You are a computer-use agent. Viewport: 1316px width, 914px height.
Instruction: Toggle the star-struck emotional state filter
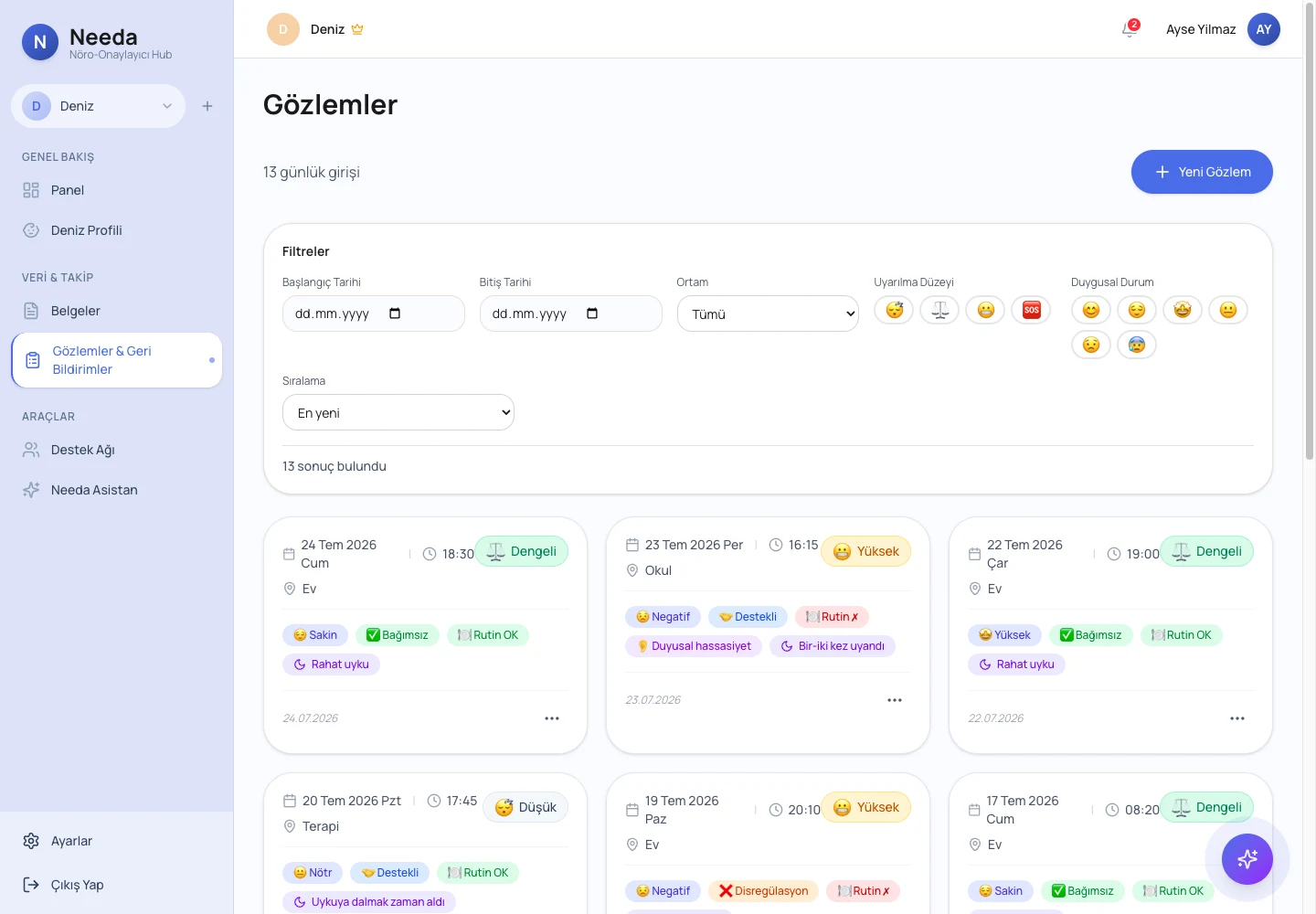pos(1183,310)
